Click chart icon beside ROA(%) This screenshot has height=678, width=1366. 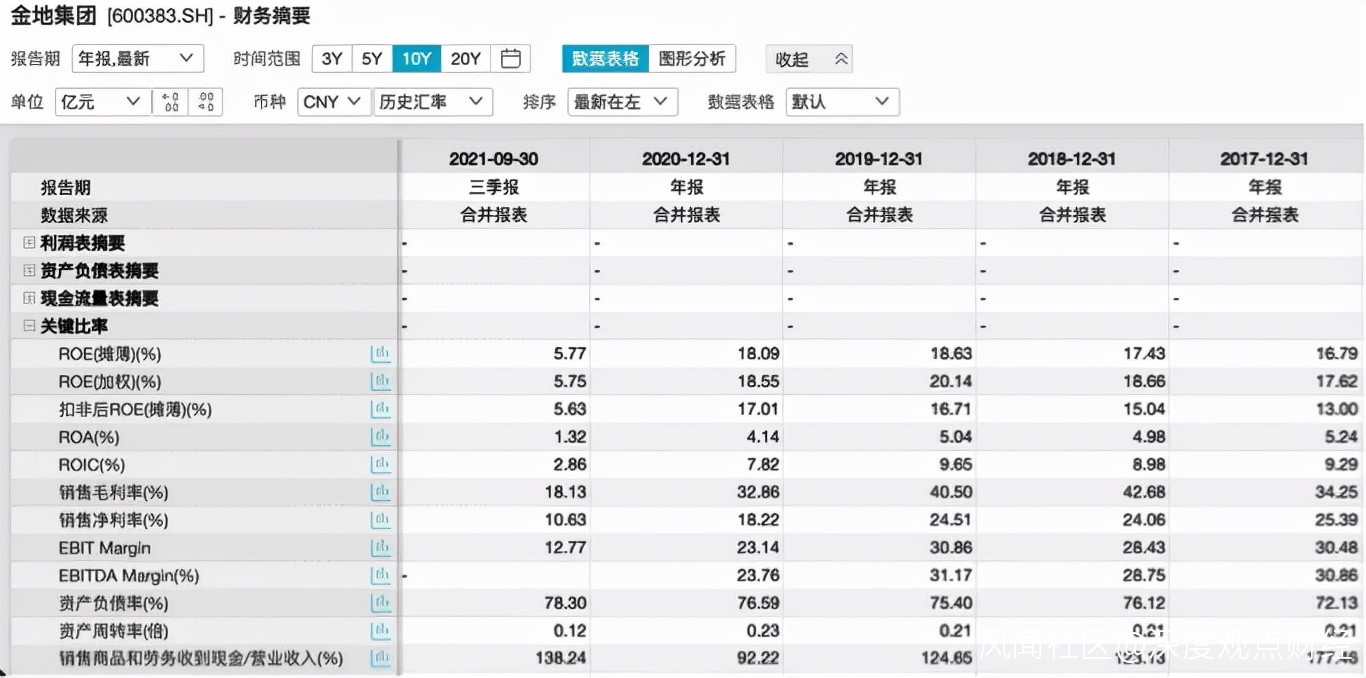point(380,437)
